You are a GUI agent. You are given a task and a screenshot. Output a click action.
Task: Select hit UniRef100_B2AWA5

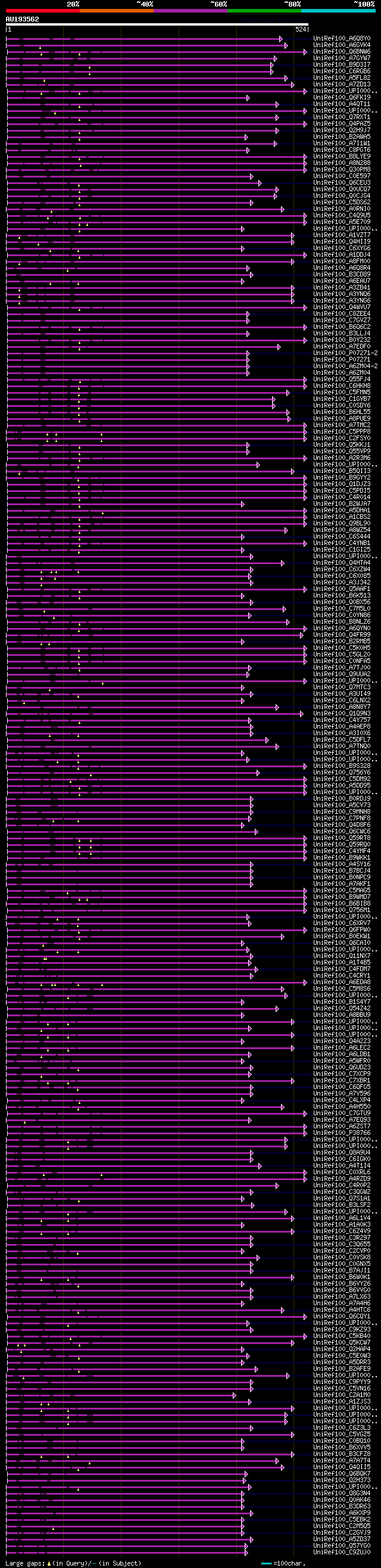point(342,137)
